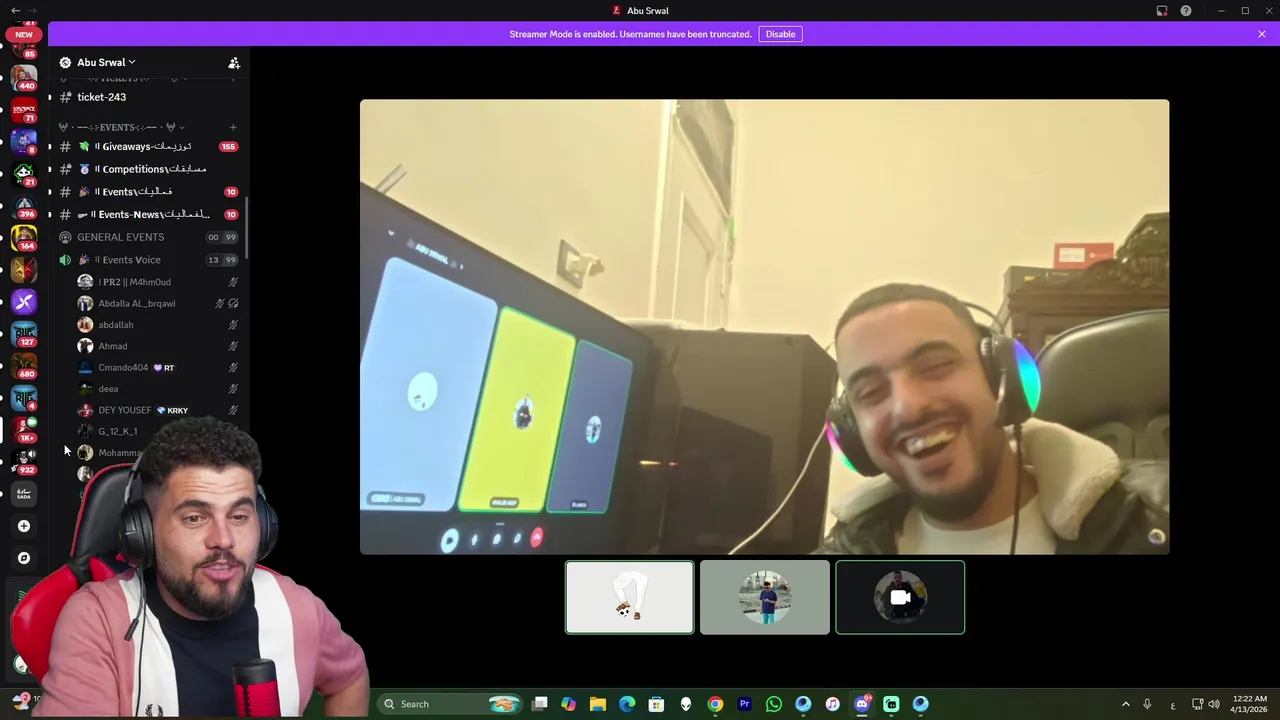The image size is (1280, 720).
Task: Open the server with 932 badge
Action: 24,461
